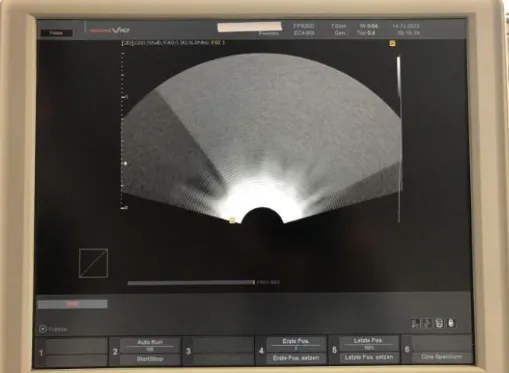Click the Letzte Pos. setzen button
This screenshot has width=509, height=373.
[369, 357]
